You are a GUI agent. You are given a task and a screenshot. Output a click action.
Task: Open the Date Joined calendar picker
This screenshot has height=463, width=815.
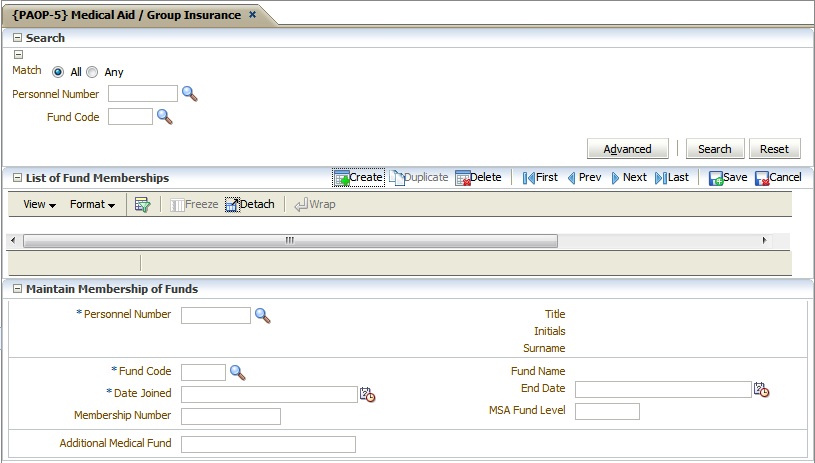[367, 394]
